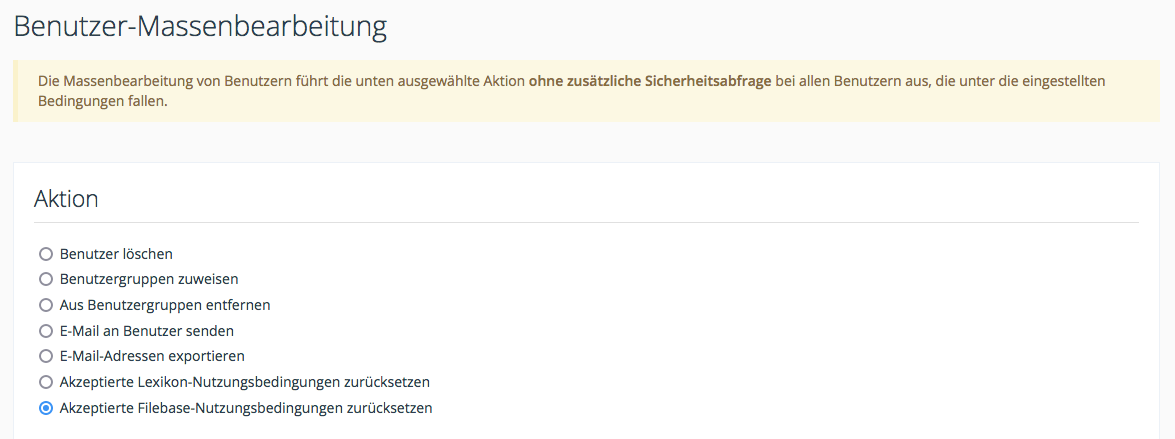This screenshot has height=439, width=1175.
Task: Click the "E-Mail an Benutzer senden" label
Action: (x=147, y=330)
